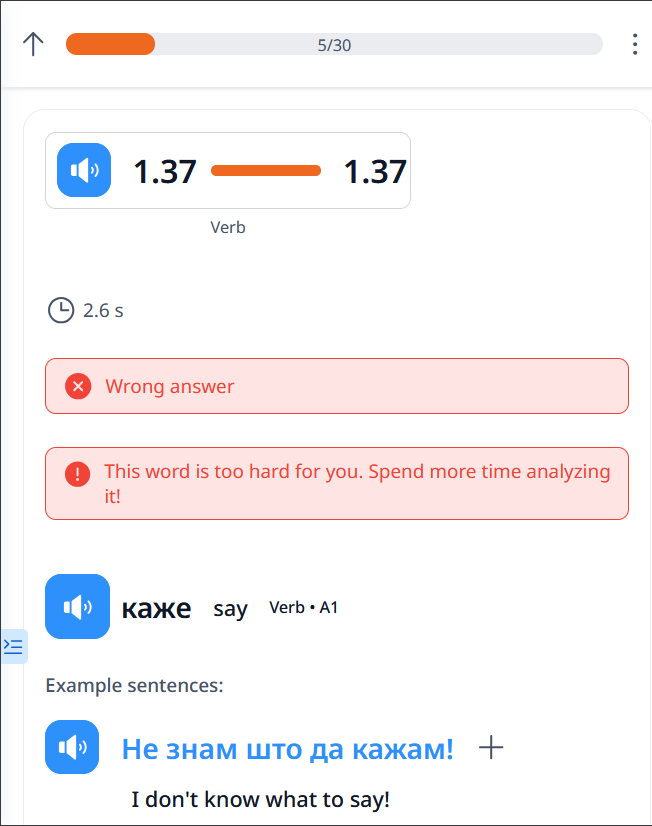Screen dimensions: 652x826
Task: Expand the left side panel
Action: [x=14, y=646]
